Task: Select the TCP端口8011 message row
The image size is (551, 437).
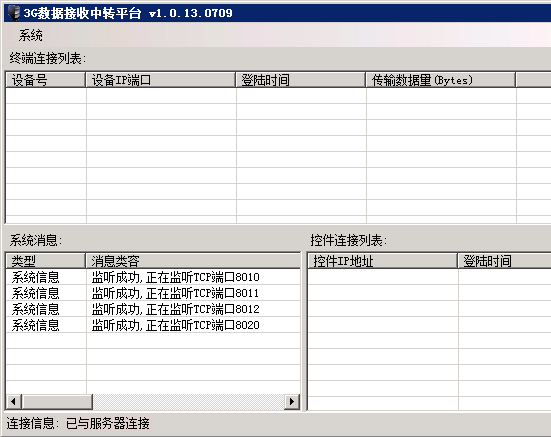Action: click(153, 293)
